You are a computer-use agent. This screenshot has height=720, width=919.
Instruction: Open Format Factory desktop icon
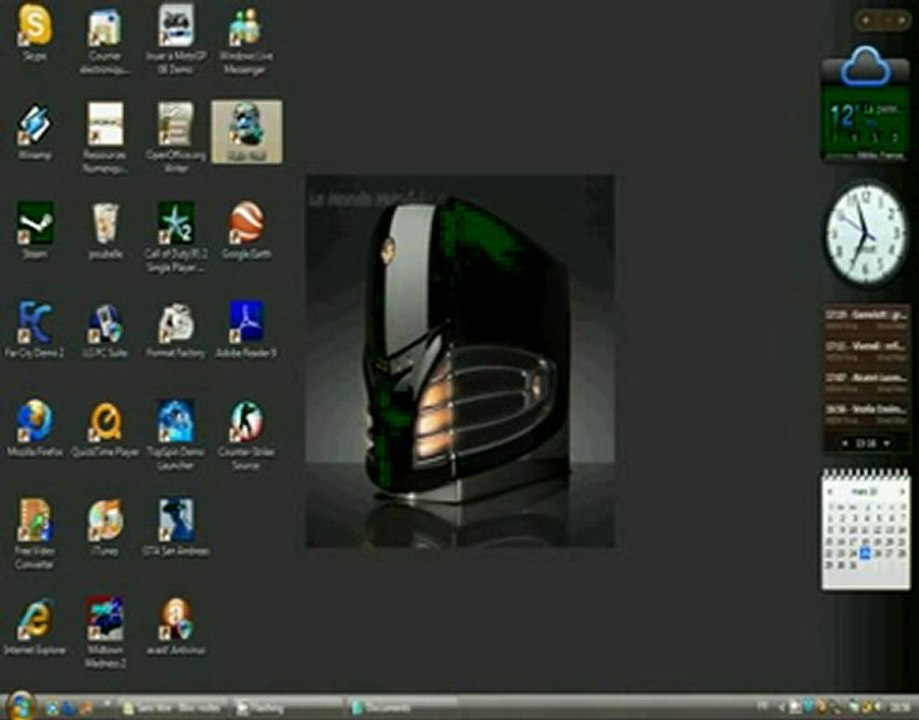tap(175, 329)
